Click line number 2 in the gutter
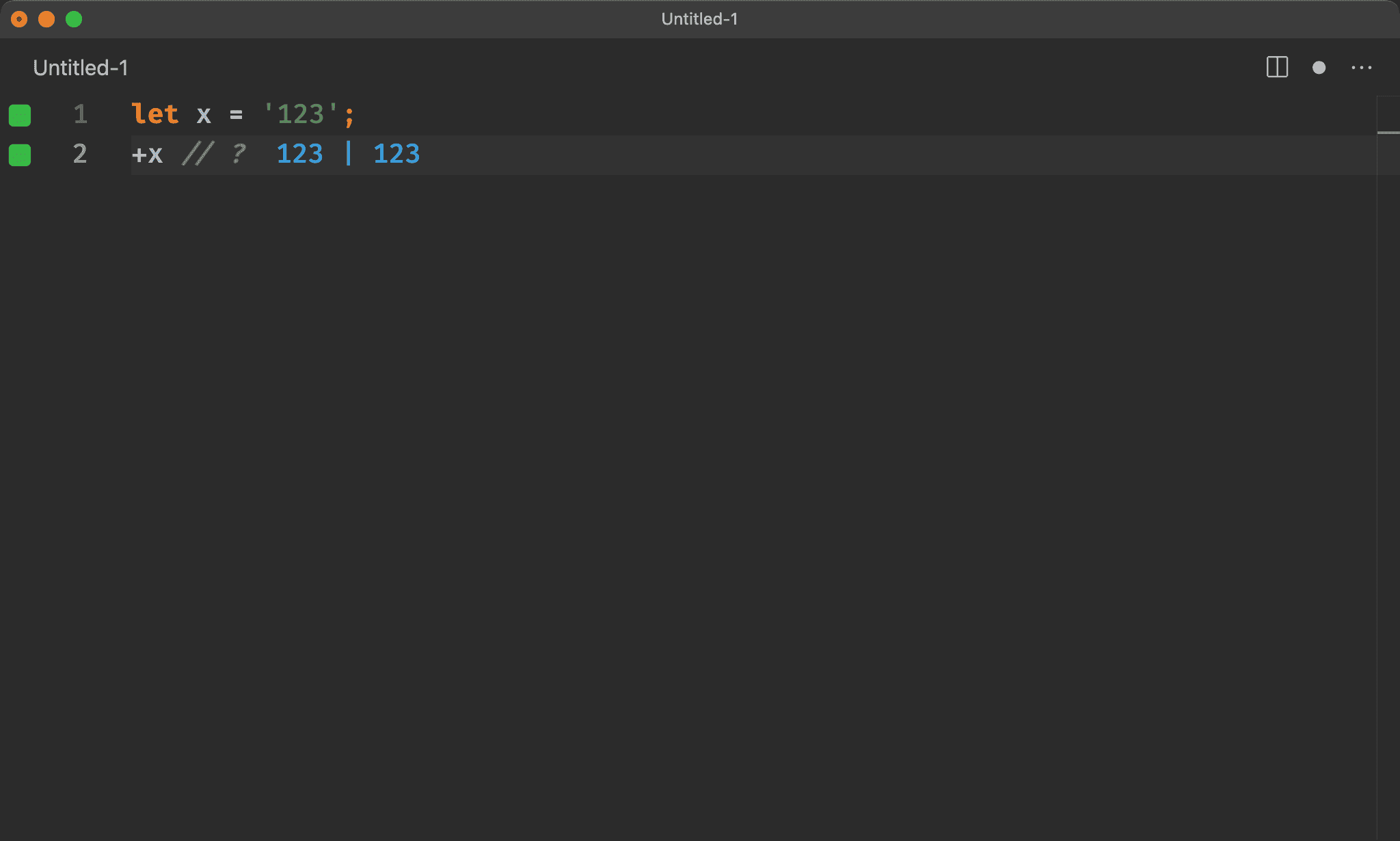This screenshot has height=841, width=1400. [x=80, y=154]
